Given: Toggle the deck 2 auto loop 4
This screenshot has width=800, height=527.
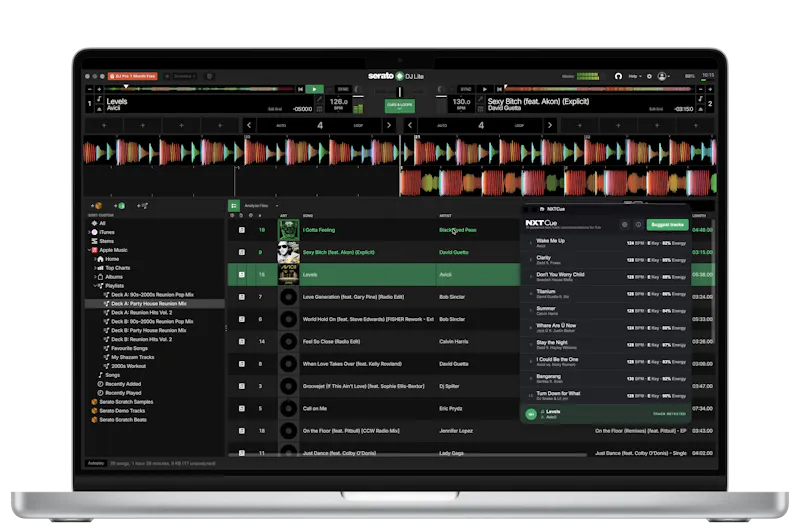Looking at the screenshot, I should [481, 125].
